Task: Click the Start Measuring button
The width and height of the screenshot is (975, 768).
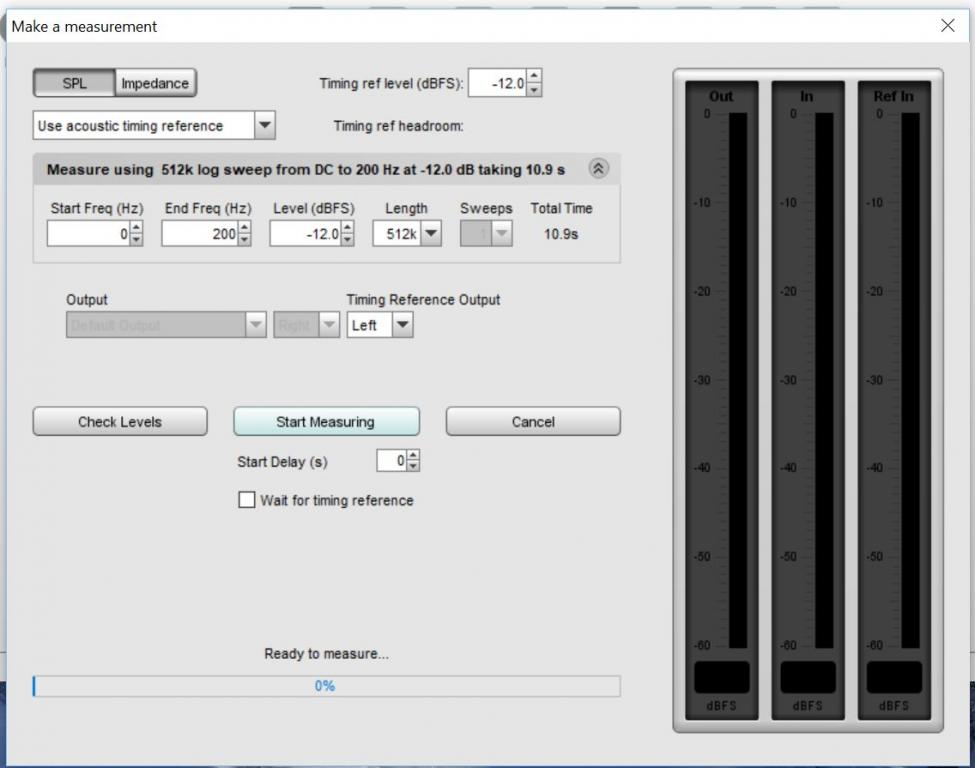Action: (326, 422)
